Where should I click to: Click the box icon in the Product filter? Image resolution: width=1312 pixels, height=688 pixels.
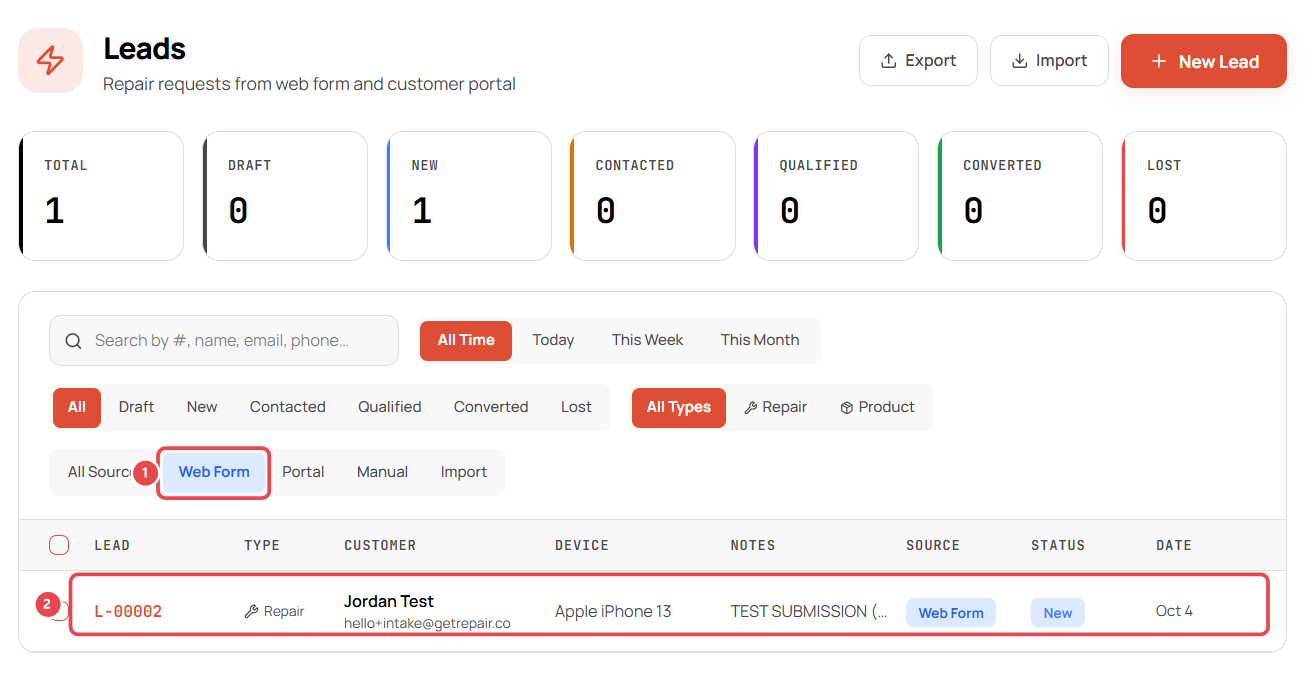847,408
